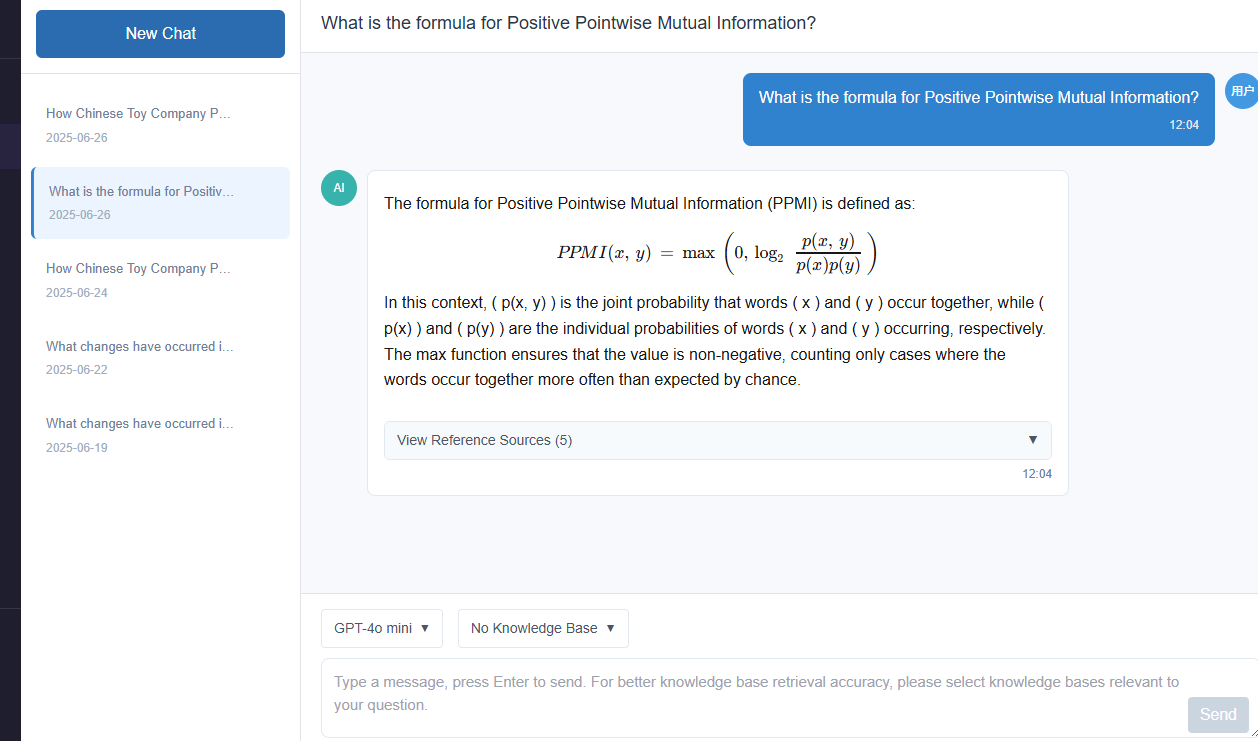Screen dimensions: 1258x741
Task: Open What changes have occurred chat from 2025-06-19
Action: (x=160, y=435)
